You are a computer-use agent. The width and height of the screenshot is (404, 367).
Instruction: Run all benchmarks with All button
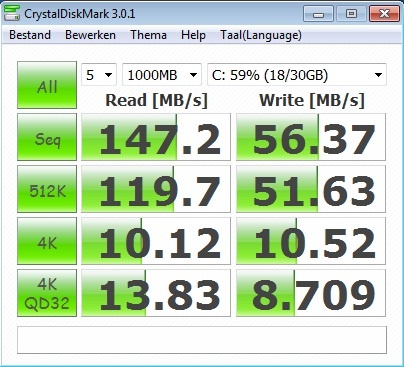point(47,85)
